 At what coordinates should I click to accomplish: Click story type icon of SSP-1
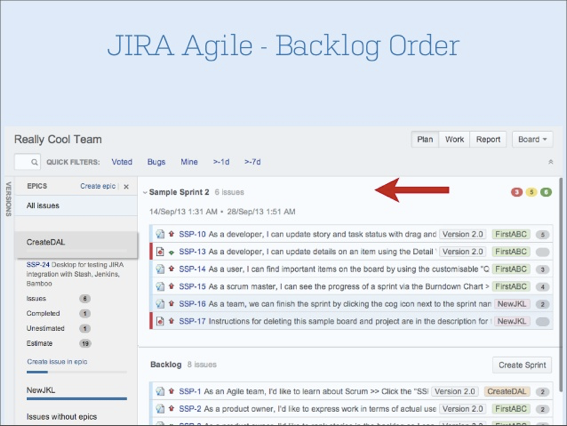pos(160,391)
